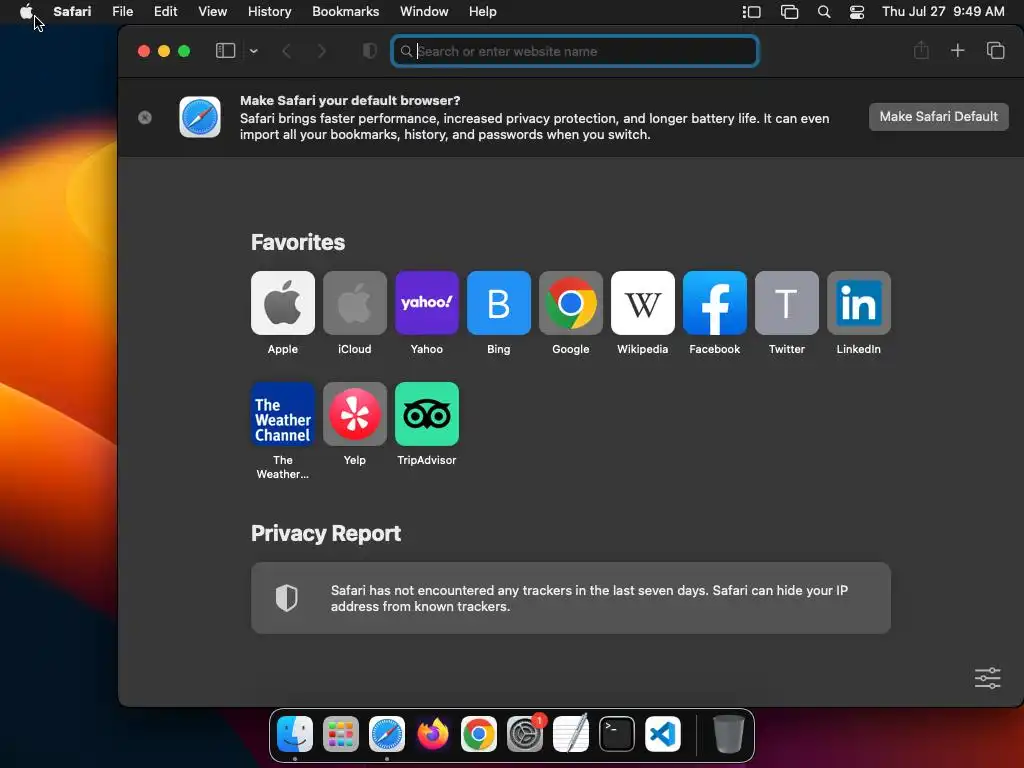Open the Yelp favorite
Image resolution: width=1024 pixels, height=768 pixels.
pos(355,414)
